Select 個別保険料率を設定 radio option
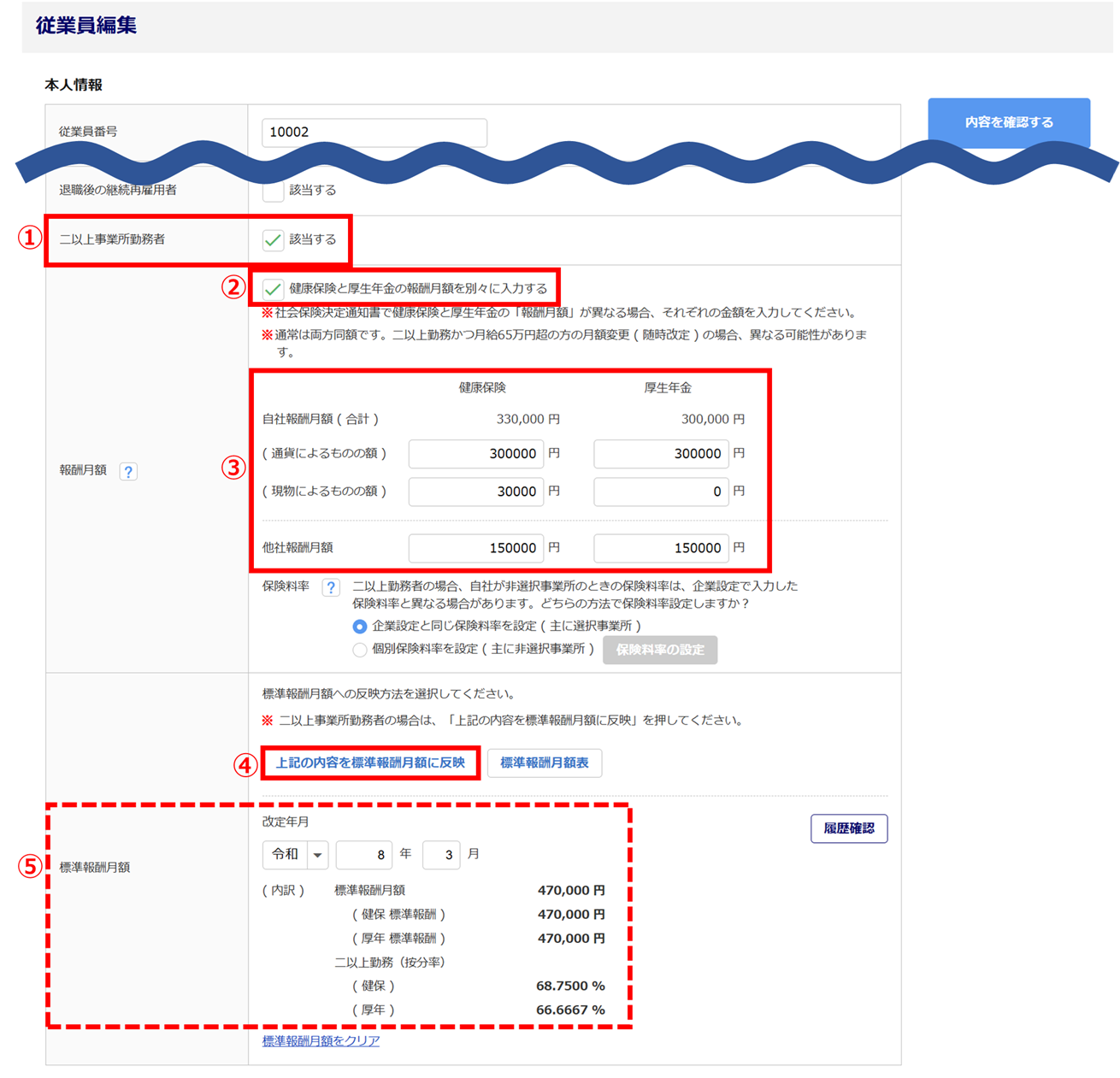Image resolution: width=1120 pixels, height=1078 pixels. point(360,650)
